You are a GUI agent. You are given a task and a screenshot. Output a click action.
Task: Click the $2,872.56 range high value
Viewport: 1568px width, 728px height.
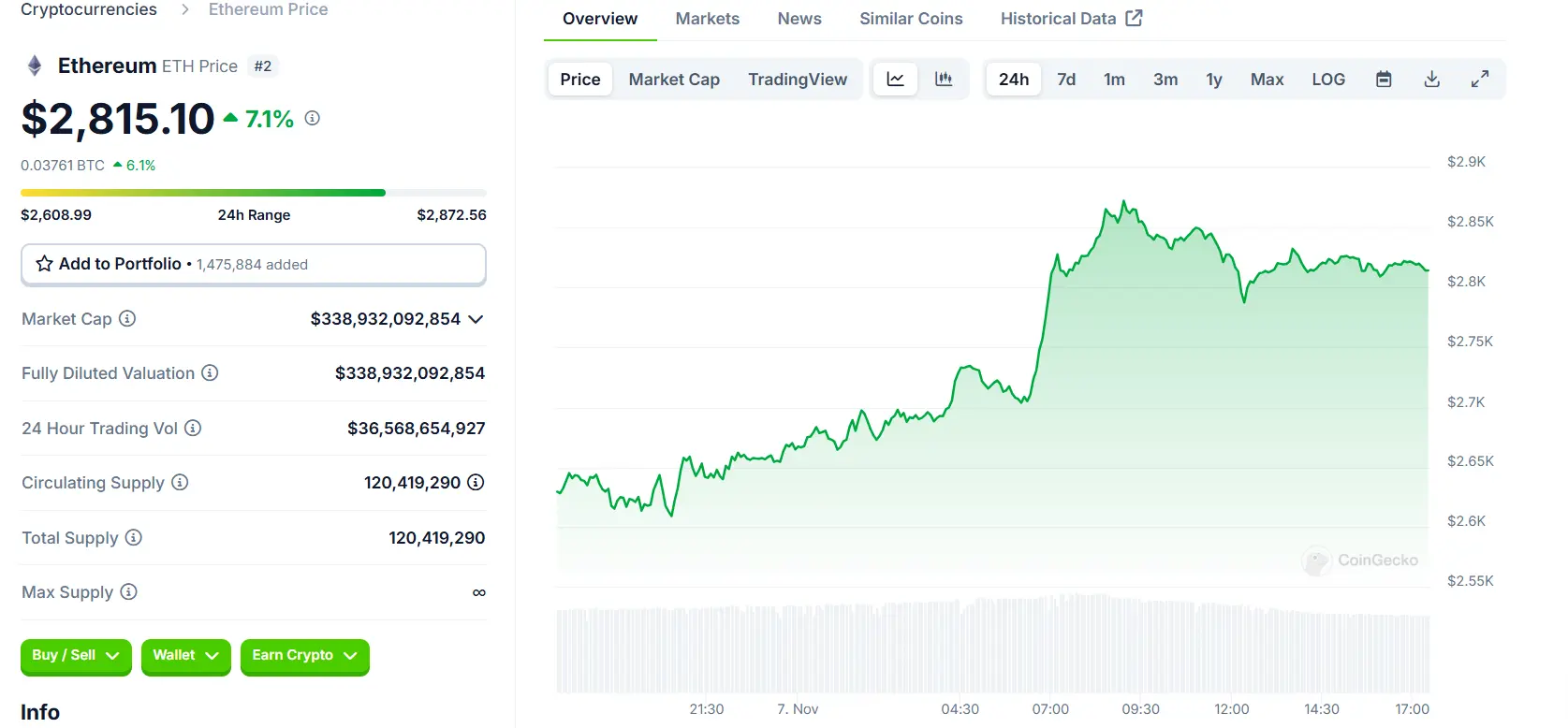pyautogui.click(x=451, y=215)
